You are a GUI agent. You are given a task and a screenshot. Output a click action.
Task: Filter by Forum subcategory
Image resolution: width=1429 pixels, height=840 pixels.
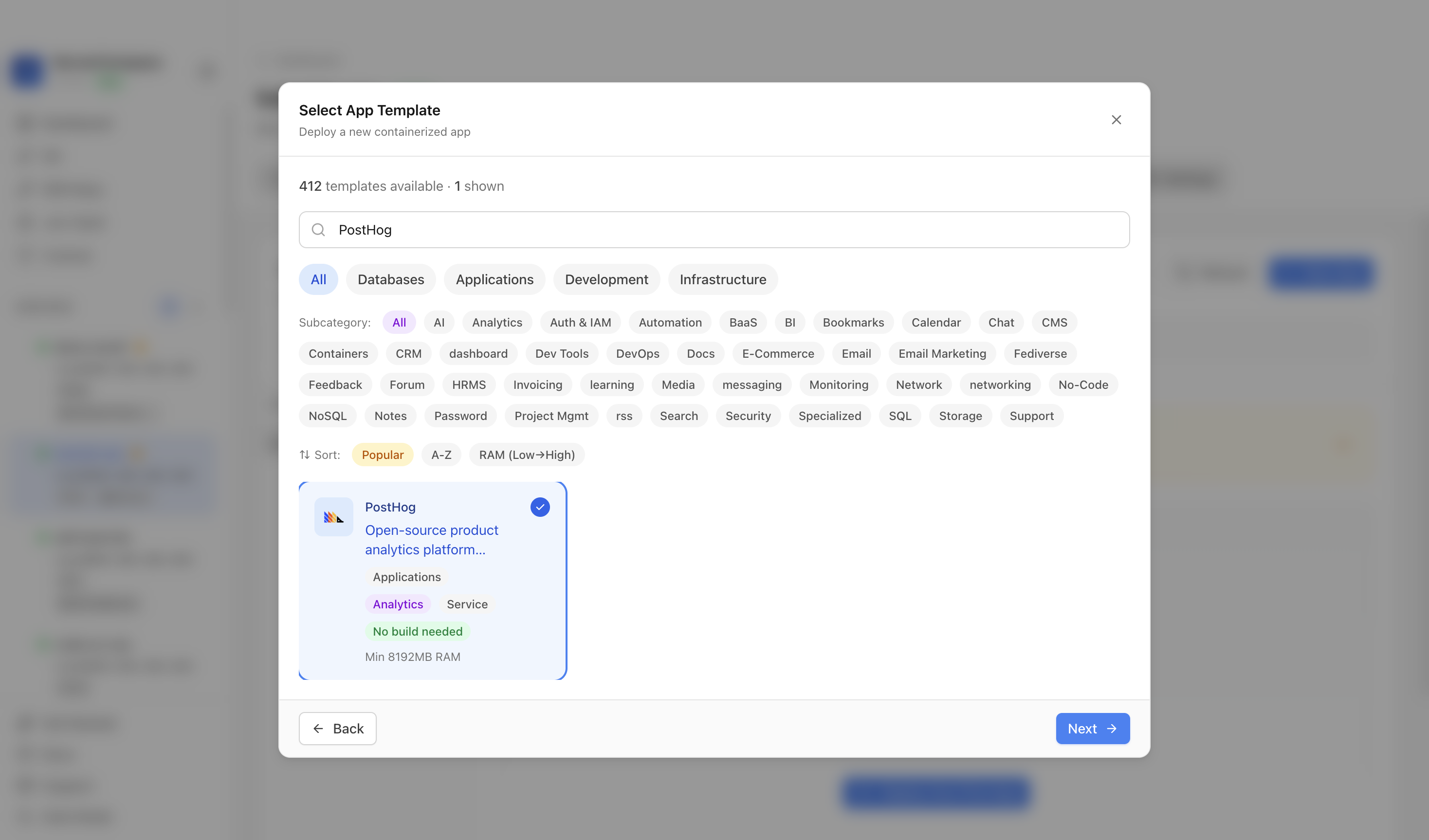point(406,384)
